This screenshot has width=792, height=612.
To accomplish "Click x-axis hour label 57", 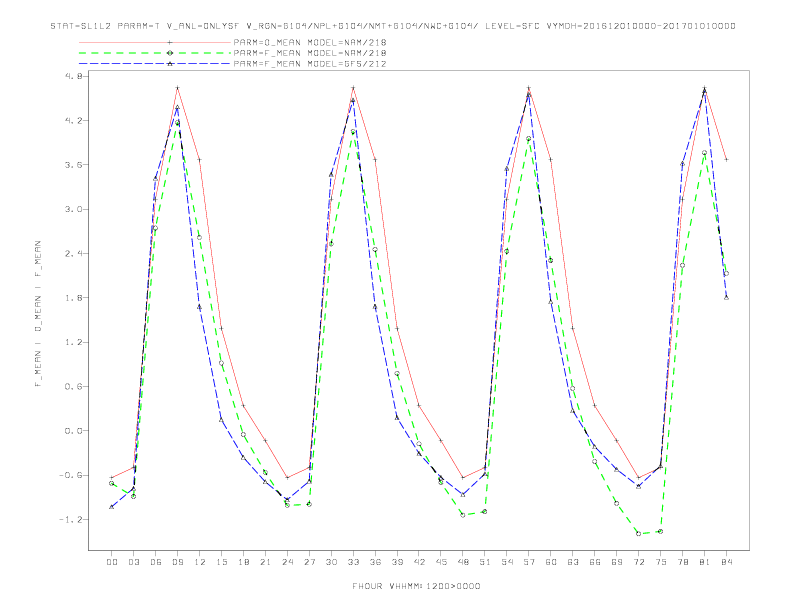I will click(x=529, y=562).
